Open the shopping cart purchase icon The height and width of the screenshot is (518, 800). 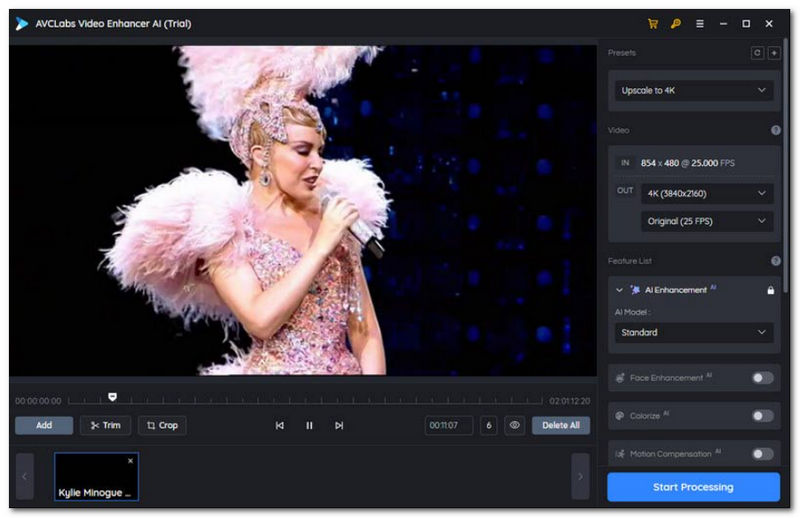click(653, 23)
